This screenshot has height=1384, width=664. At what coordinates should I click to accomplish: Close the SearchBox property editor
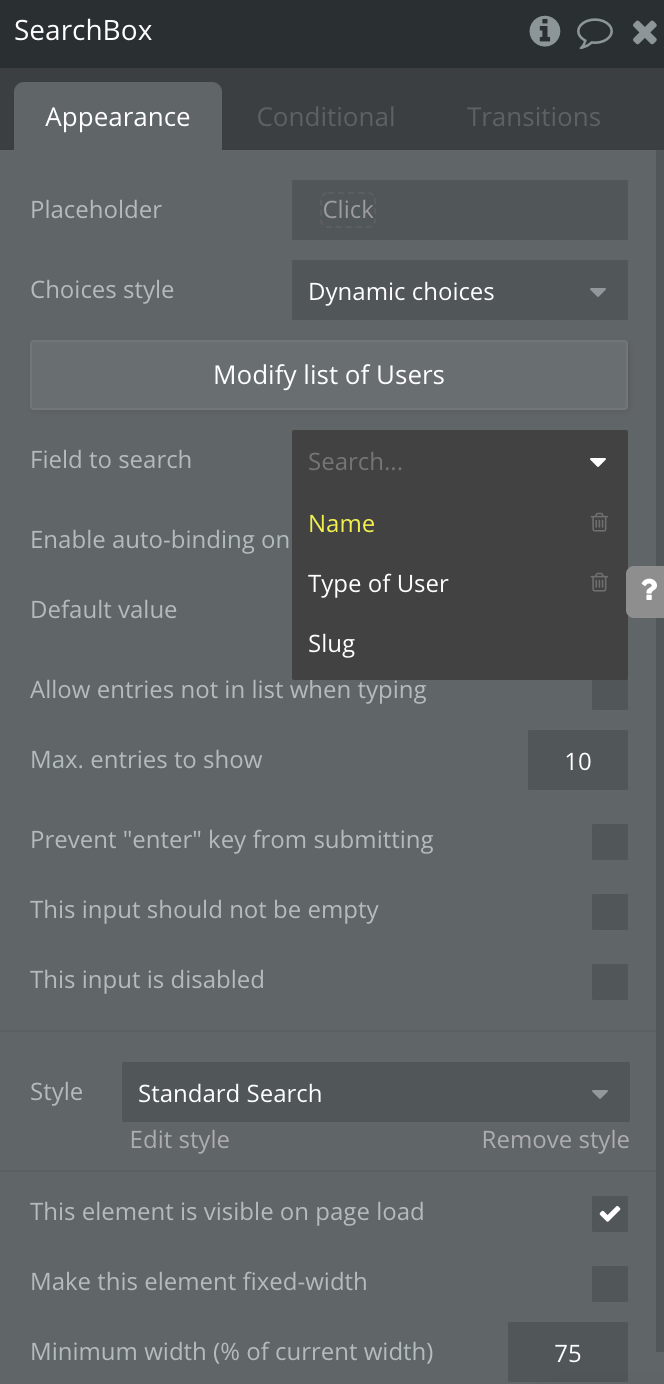click(x=644, y=33)
